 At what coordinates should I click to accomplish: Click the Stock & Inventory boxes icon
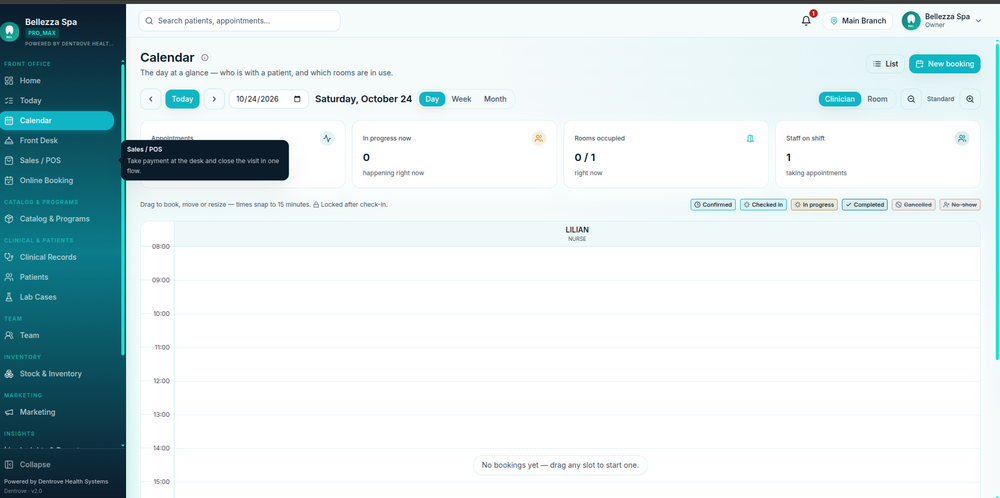pos(9,374)
